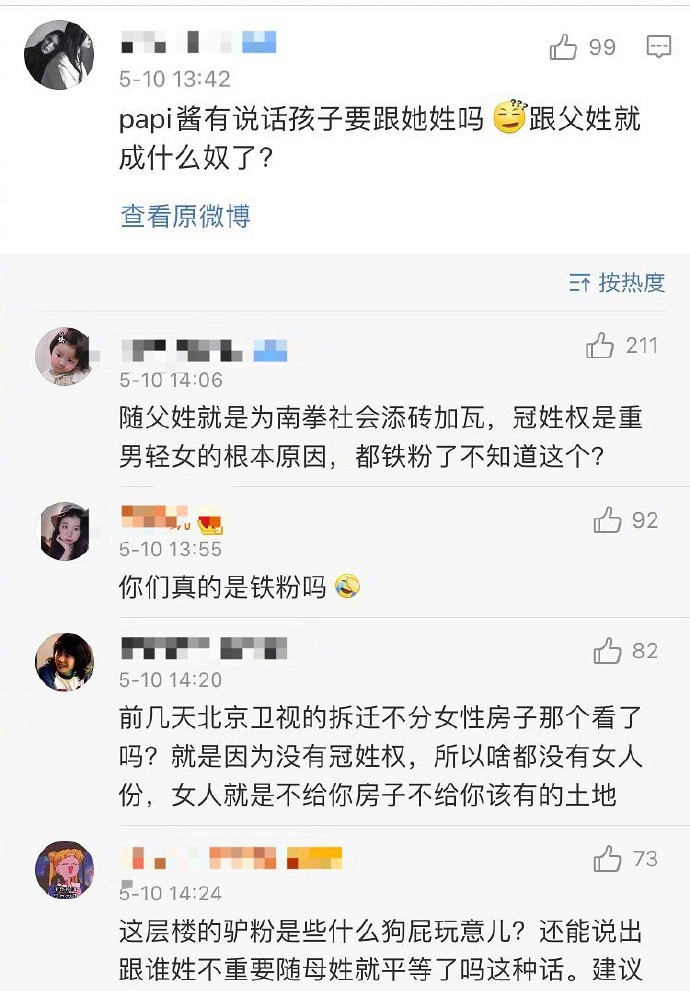The width and height of the screenshot is (690, 991).
Task: Open the main poster's dark avatar
Action: pos(59,54)
